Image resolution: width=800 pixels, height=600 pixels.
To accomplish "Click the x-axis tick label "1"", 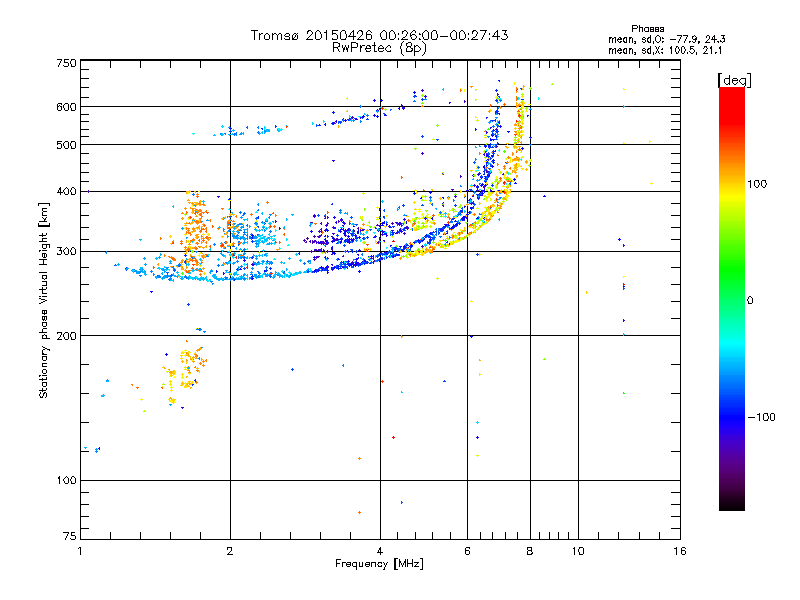I will pos(80,551).
